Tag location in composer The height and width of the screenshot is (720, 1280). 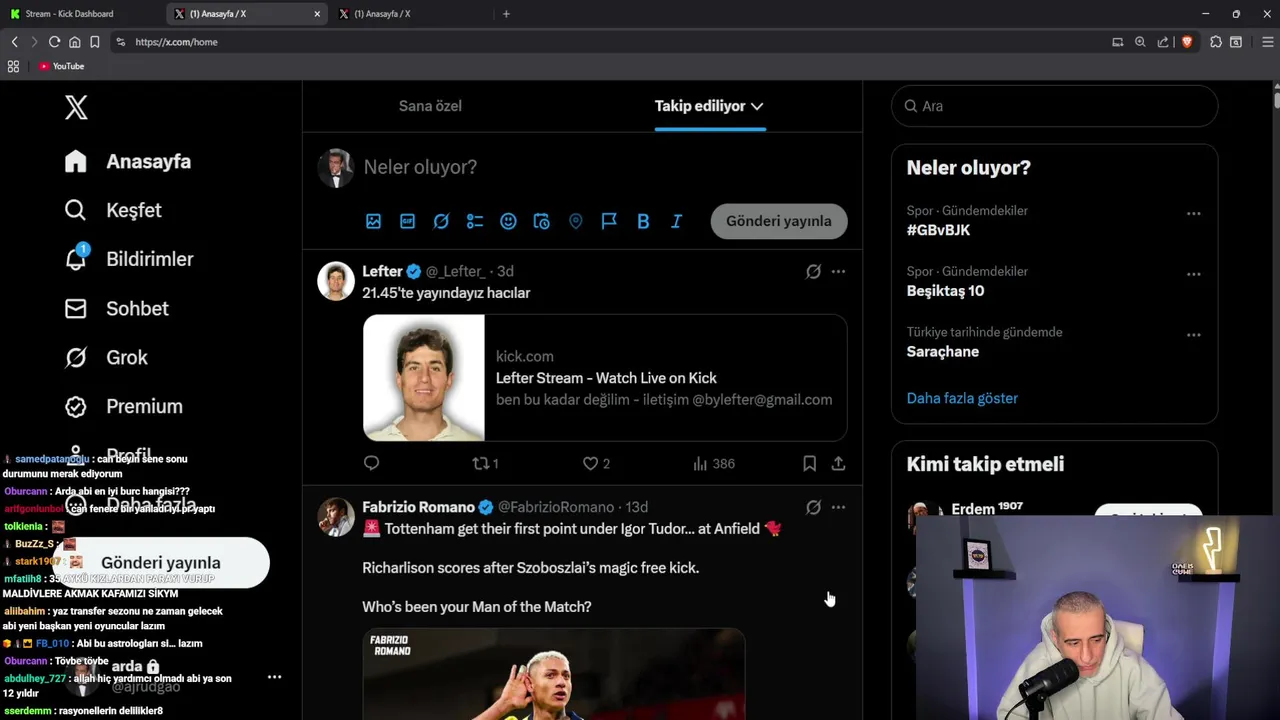[576, 221]
